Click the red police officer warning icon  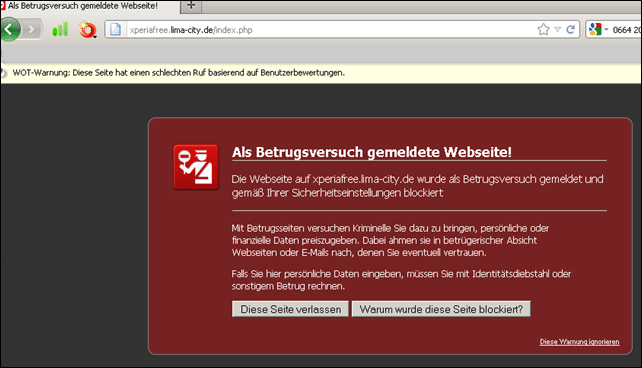pyautogui.click(x=196, y=167)
